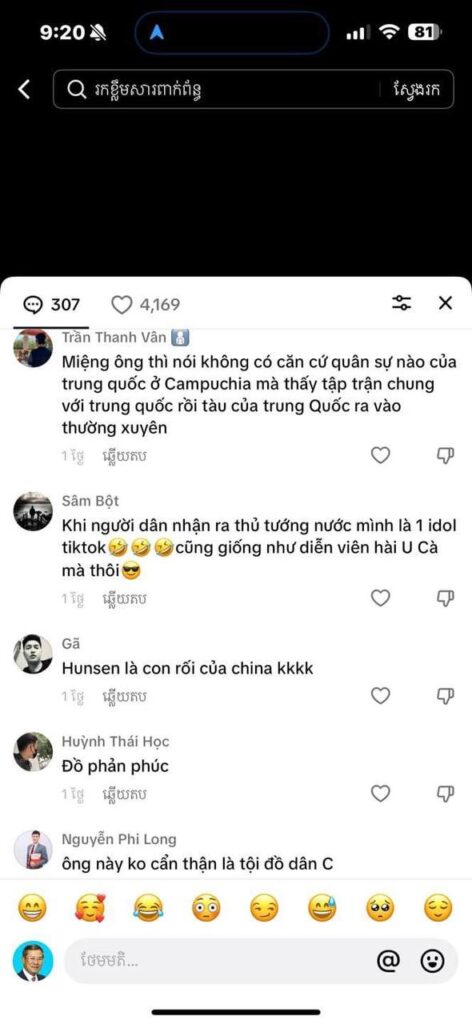Dislike the Hunsen puppet comment by Gã
Screen dimensions: 472x1024
[x=445, y=696]
